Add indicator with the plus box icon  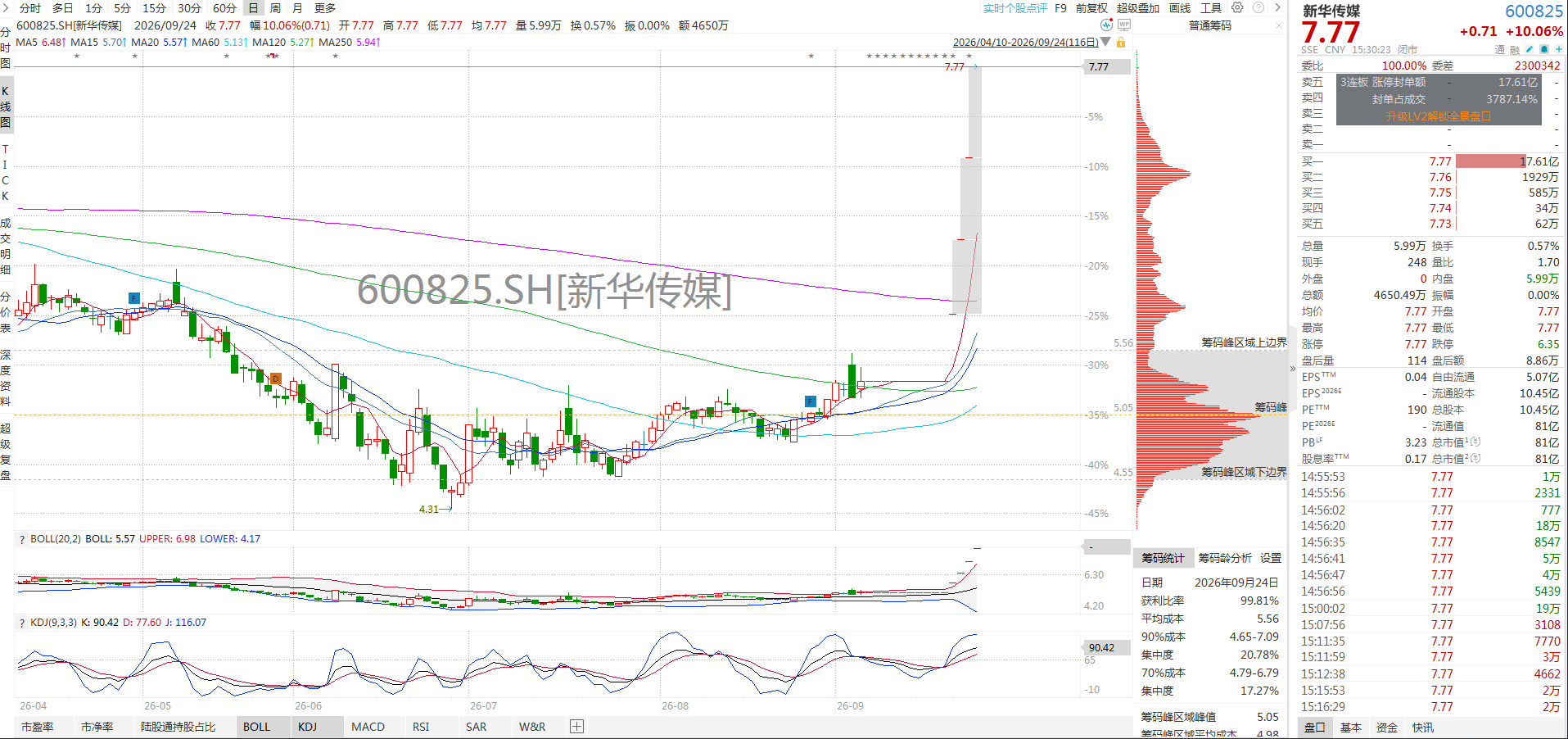577,727
